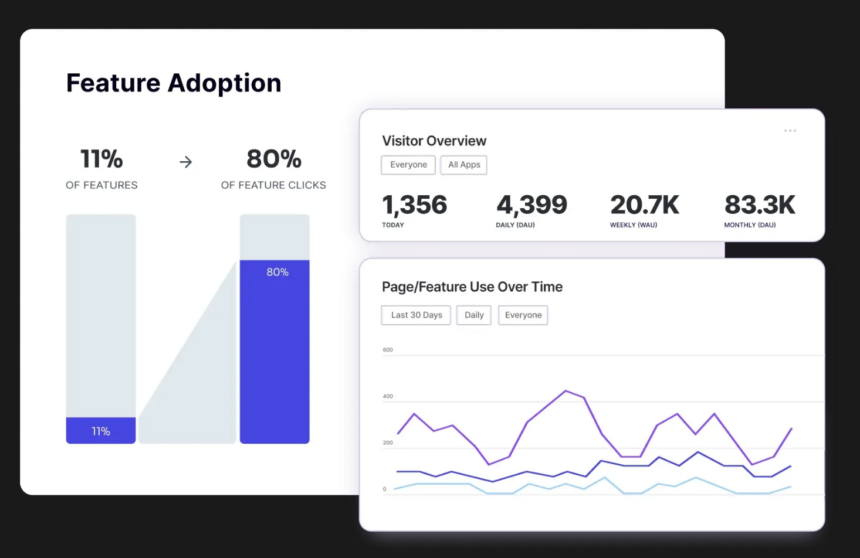Open the Visitor Overview three-dot options menu

pyautogui.click(x=790, y=131)
